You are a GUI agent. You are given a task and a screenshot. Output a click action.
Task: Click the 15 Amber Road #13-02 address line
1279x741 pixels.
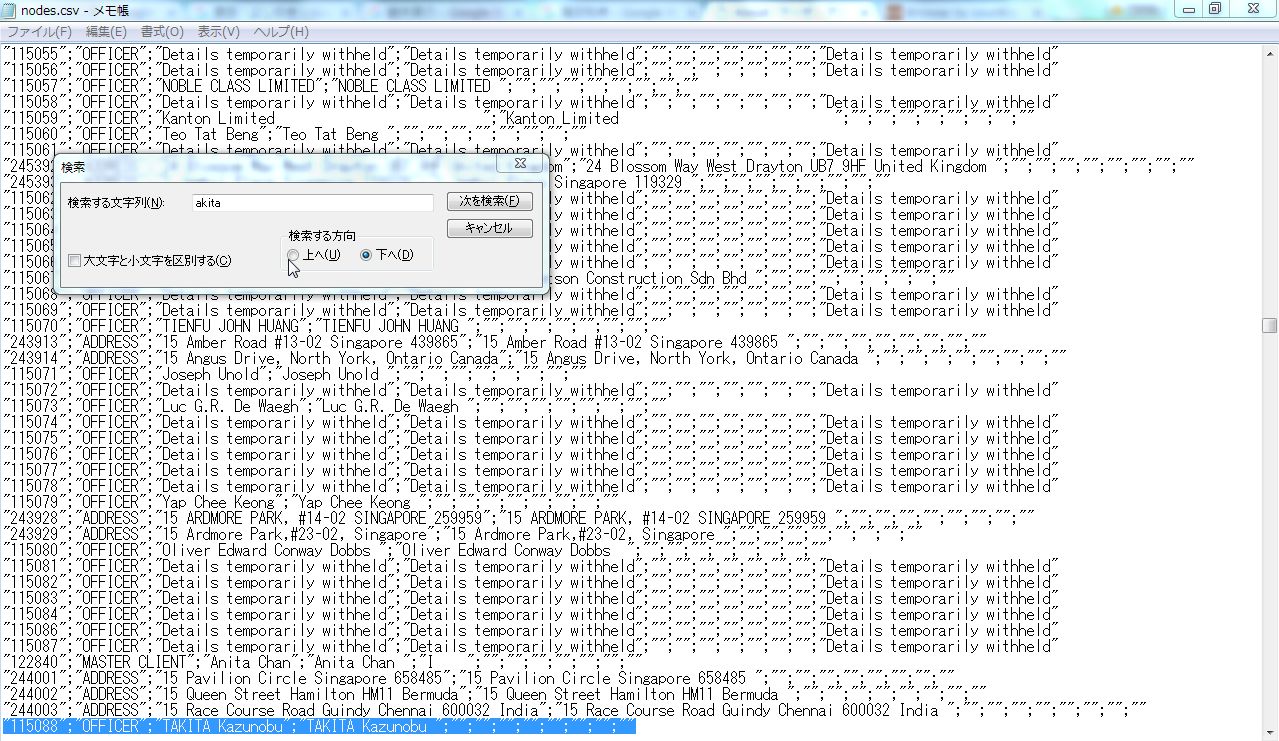tap(495, 343)
